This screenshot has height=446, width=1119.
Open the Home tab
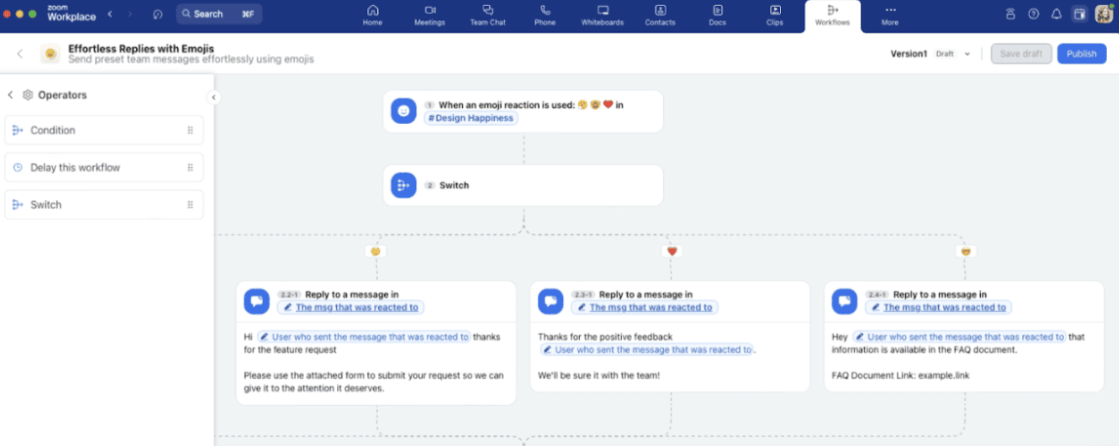click(x=373, y=15)
